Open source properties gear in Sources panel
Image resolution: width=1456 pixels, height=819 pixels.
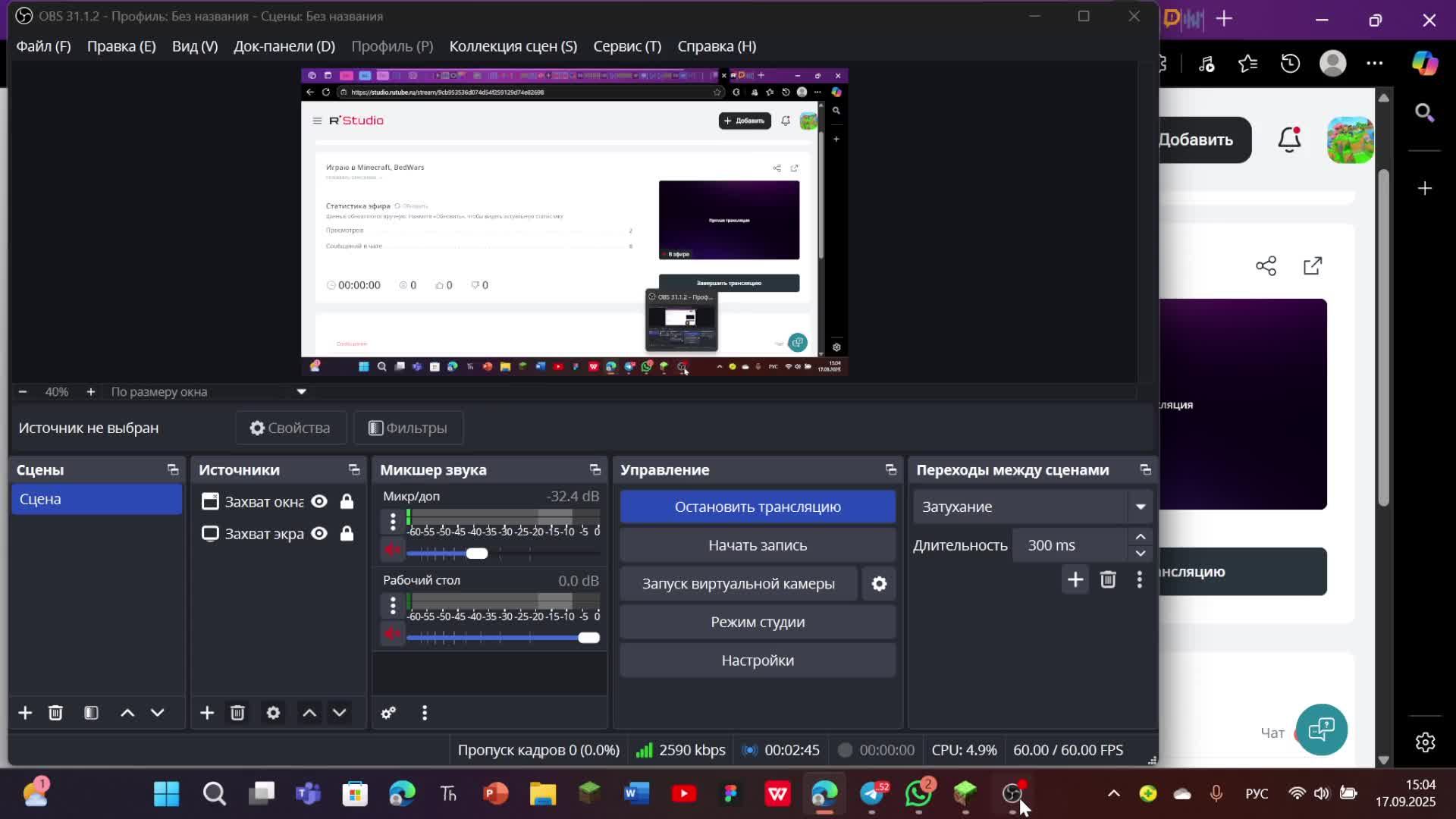[x=273, y=713]
